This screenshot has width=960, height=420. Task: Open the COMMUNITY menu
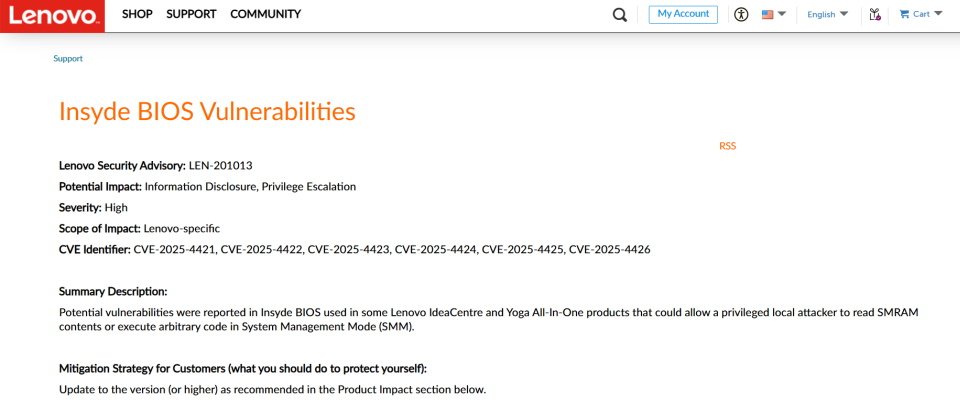[266, 14]
